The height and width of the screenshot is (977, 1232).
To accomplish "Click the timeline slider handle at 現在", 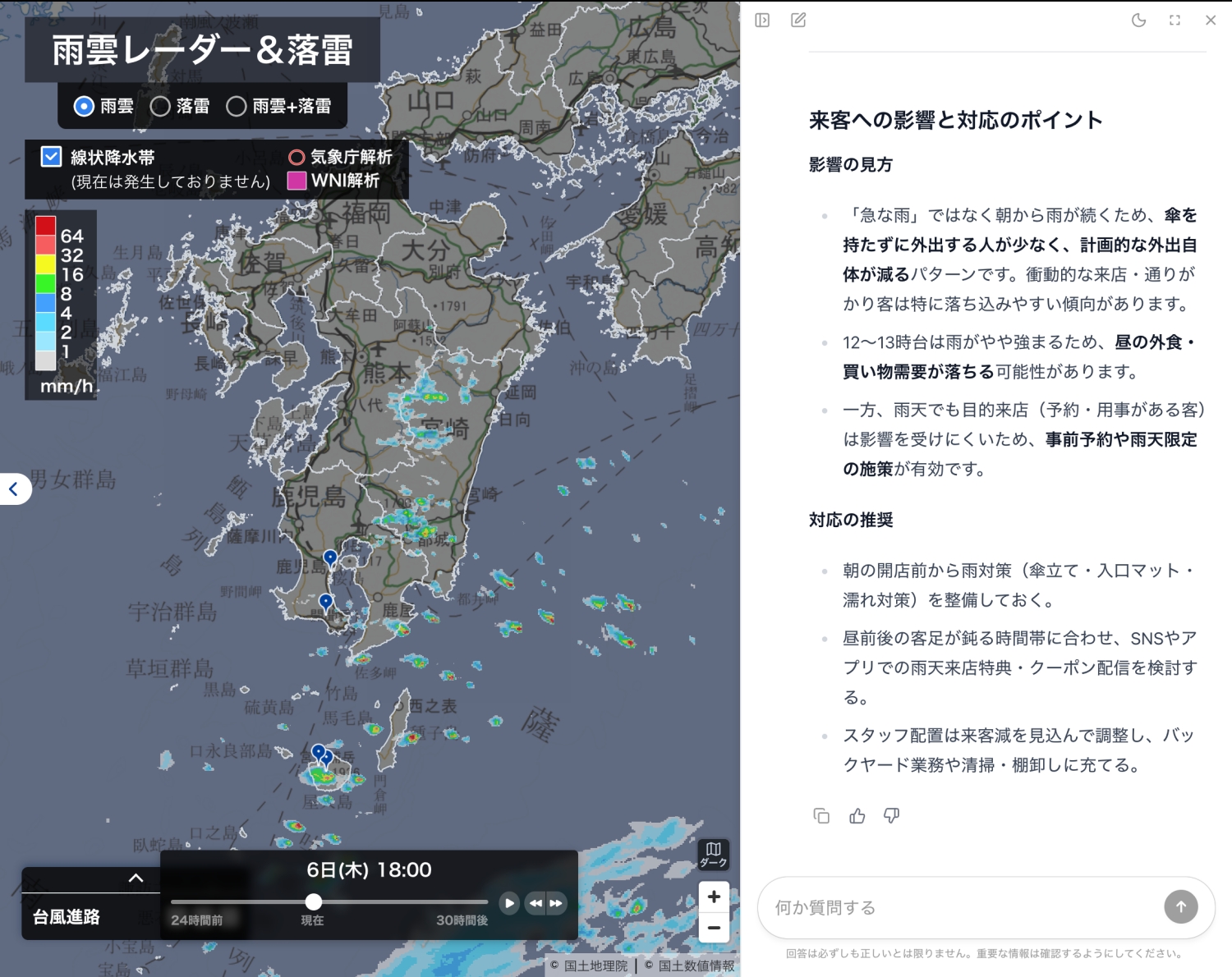I will pyautogui.click(x=313, y=902).
